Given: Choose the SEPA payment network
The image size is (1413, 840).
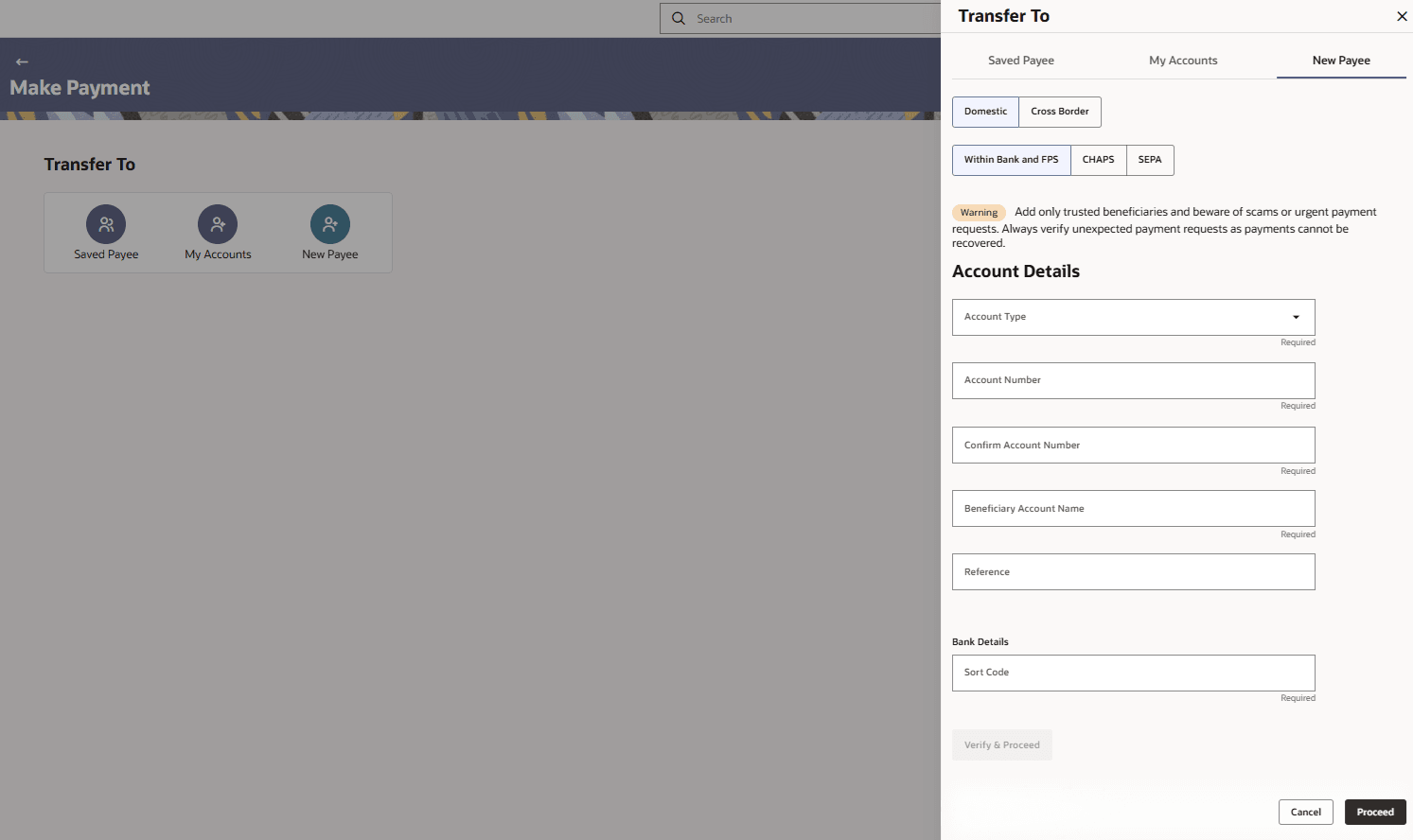Looking at the screenshot, I should coord(1150,160).
